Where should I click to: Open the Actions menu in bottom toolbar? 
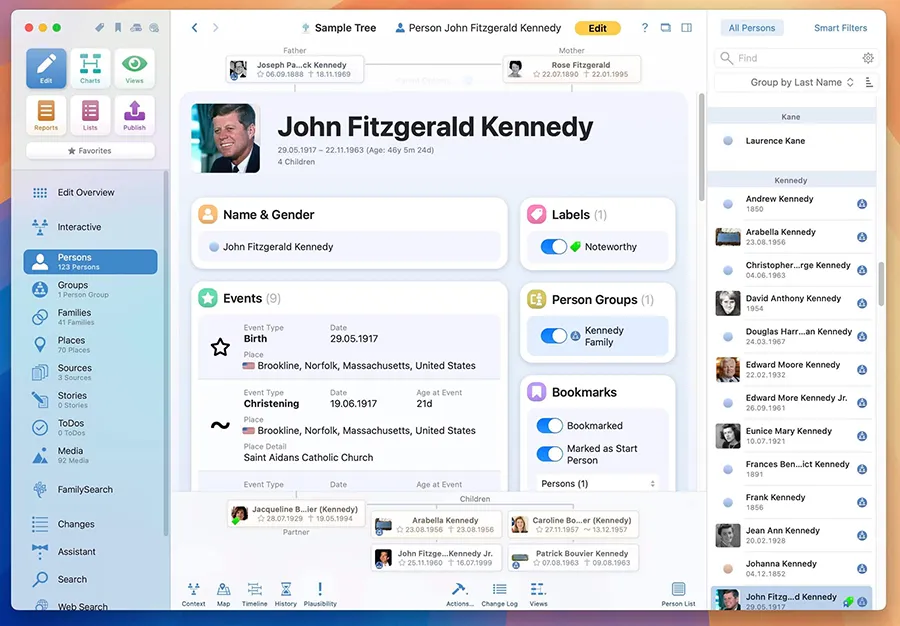[460, 593]
